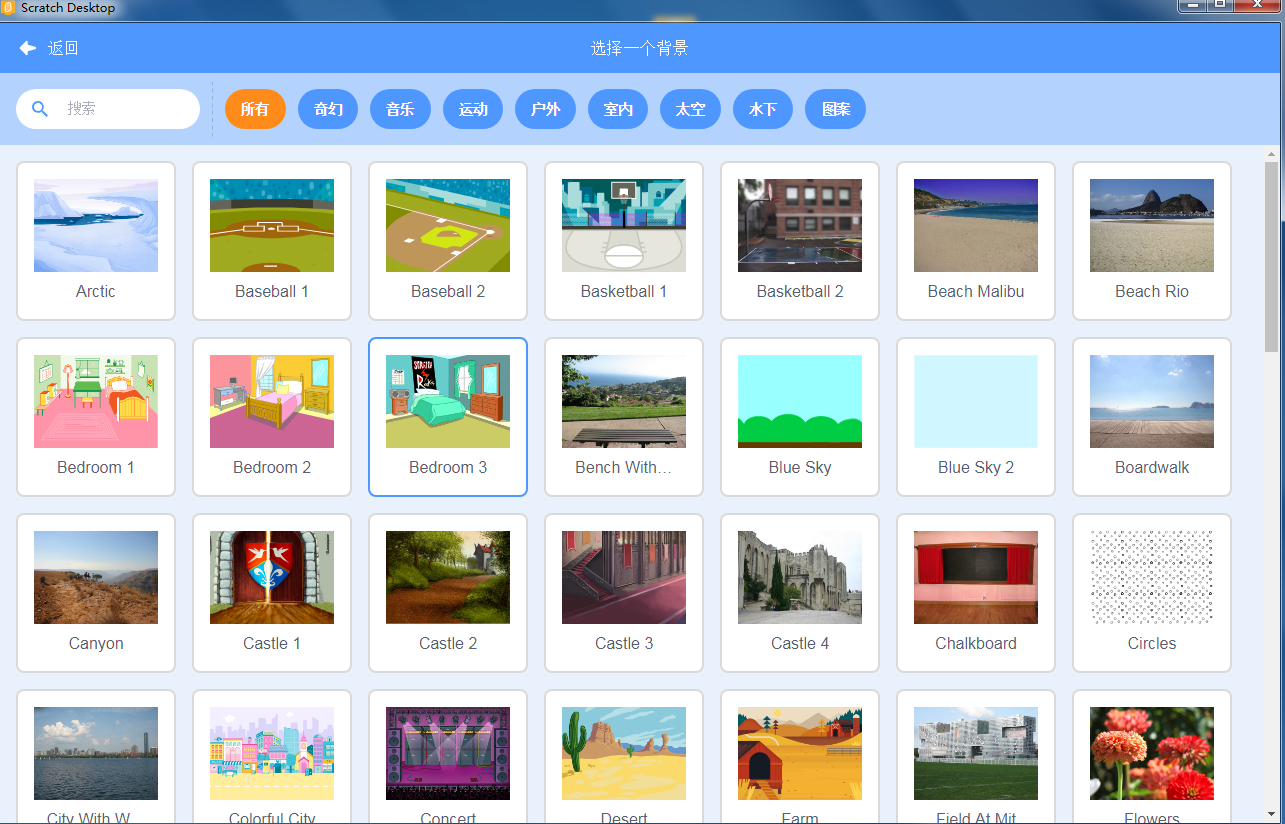Viewport: 1285px width, 824px height.
Task: Click the Scratch logo in the title bar
Action: [9, 7]
